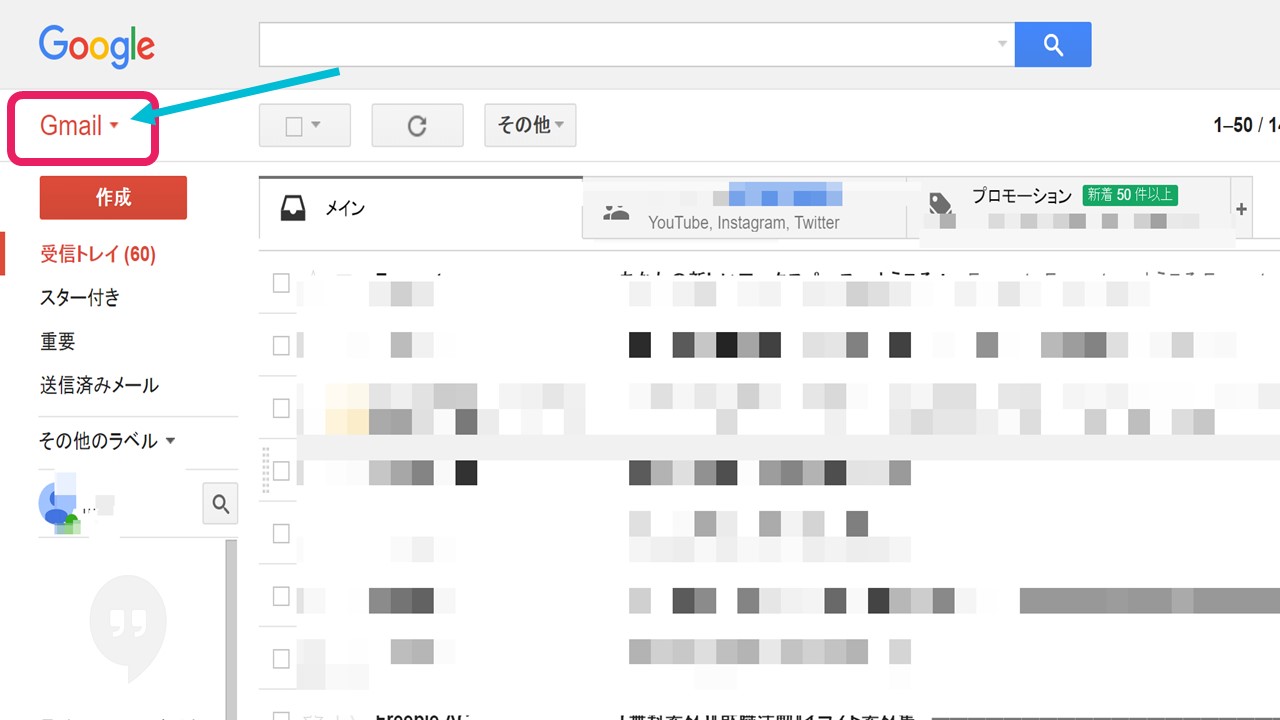Refresh the inbox with reload icon
Image resolution: width=1280 pixels, height=720 pixels.
coord(417,126)
